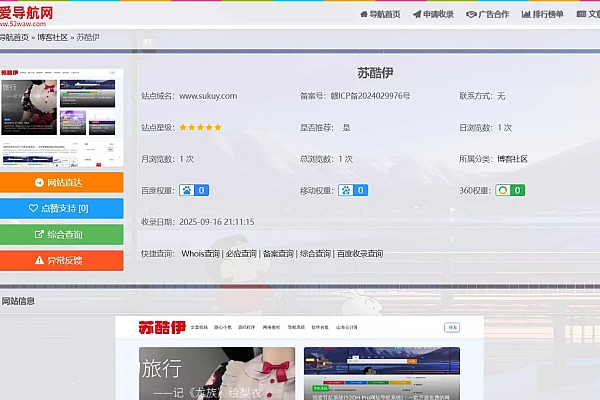Click the domain www.sukuy.com
Screen dimensions: 600x400
208,96
